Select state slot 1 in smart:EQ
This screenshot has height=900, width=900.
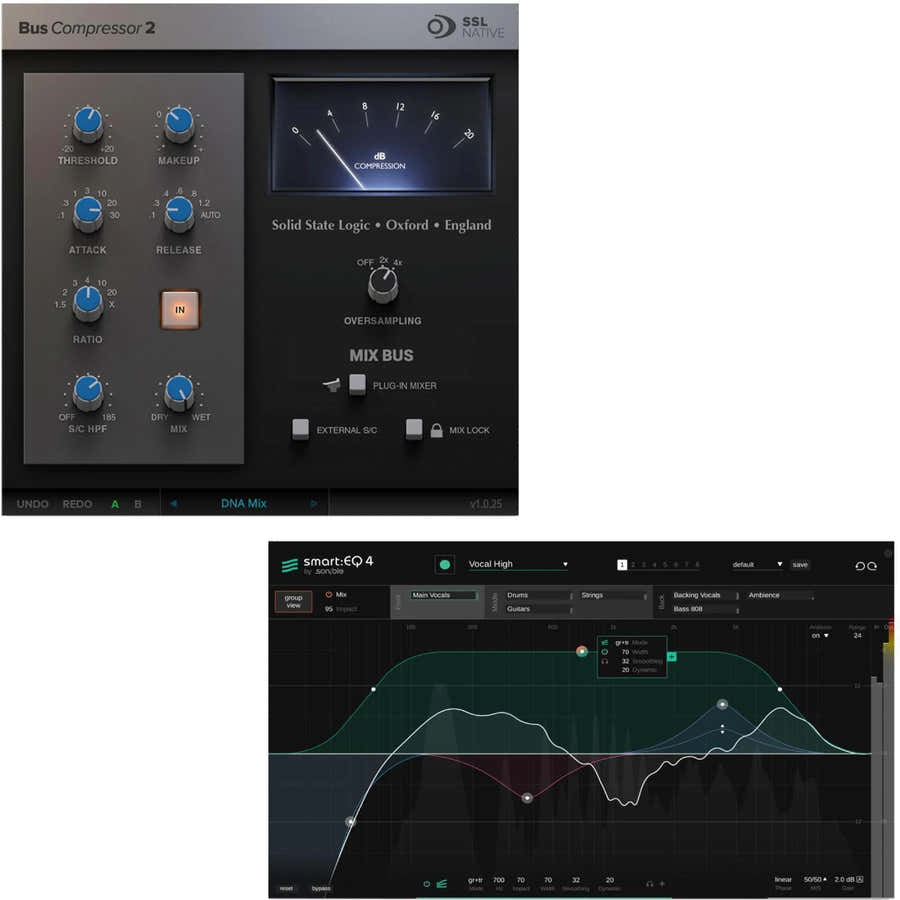622,565
